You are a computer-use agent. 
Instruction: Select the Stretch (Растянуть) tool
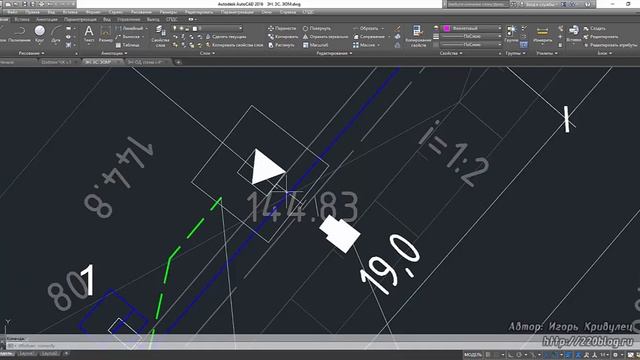[x=281, y=45]
